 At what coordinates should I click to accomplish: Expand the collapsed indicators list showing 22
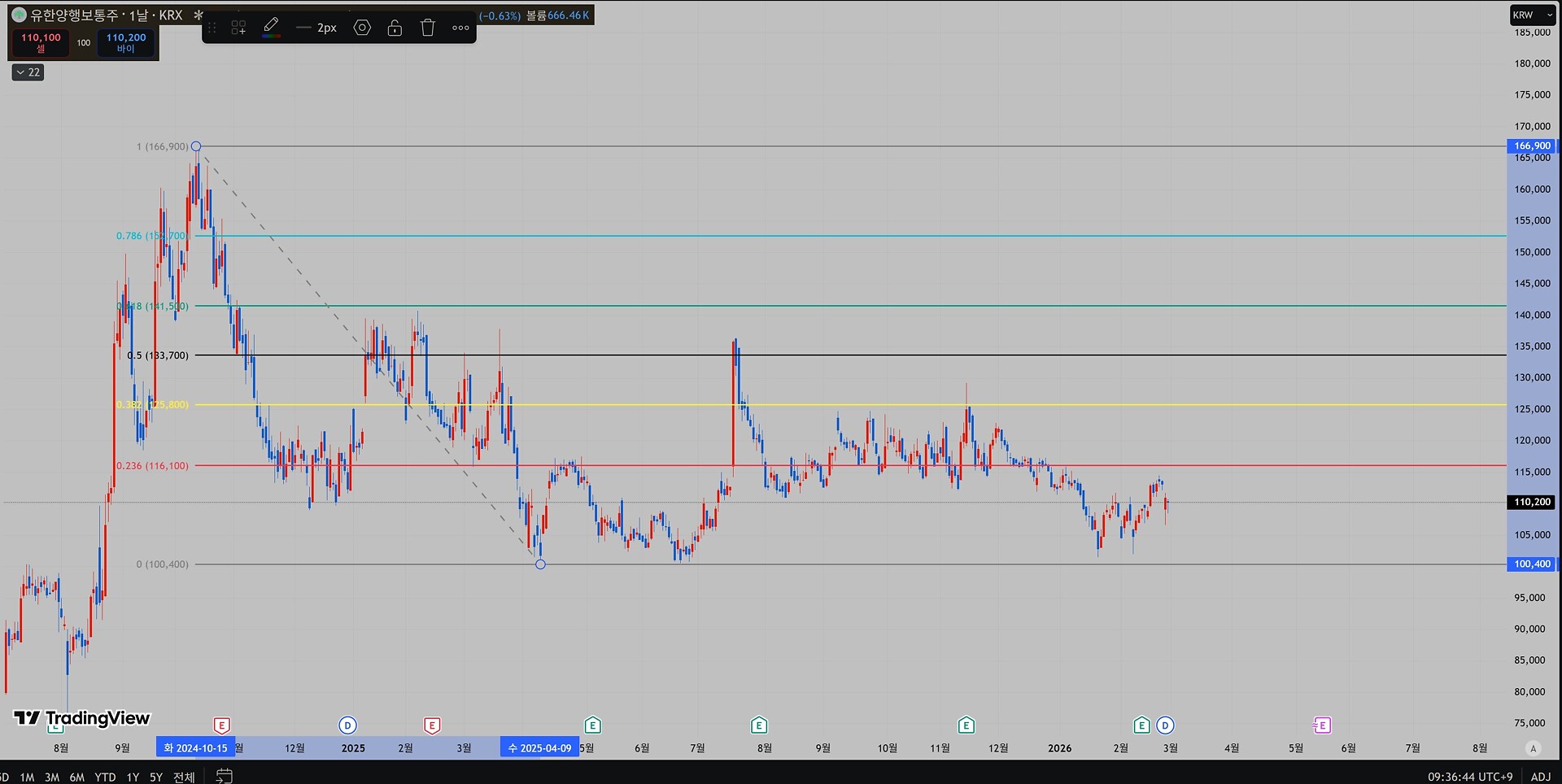(x=28, y=72)
